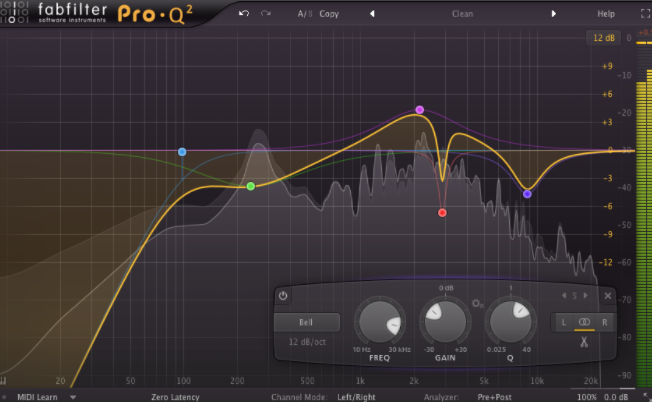The width and height of the screenshot is (652, 402).
Task: Enter full screen mode icon
Action: [x=646, y=14]
